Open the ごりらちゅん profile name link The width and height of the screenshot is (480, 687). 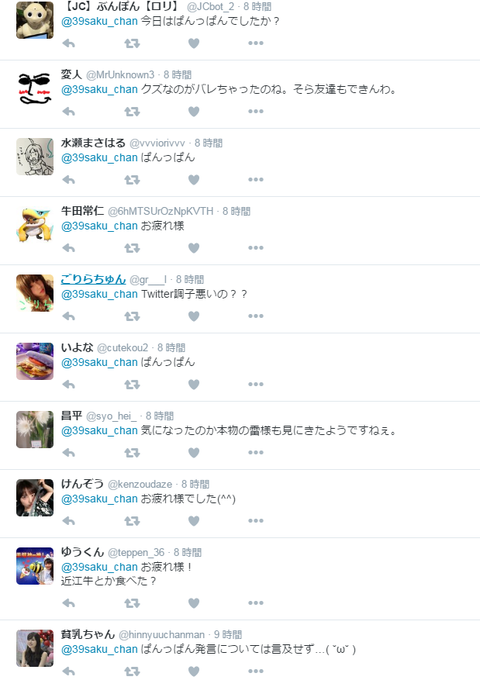point(93,279)
